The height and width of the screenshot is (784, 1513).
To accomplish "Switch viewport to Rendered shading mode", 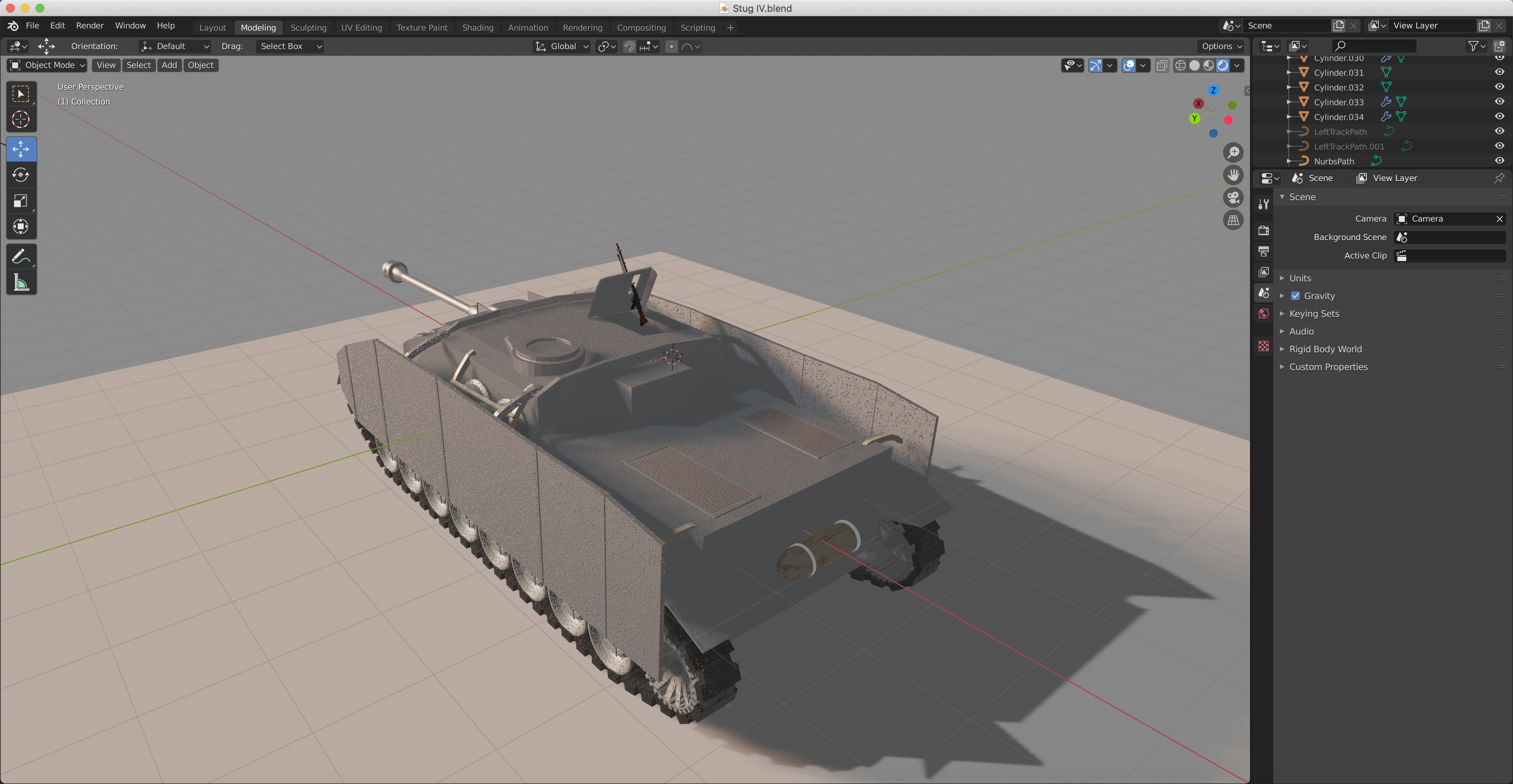I will pyautogui.click(x=1223, y=65).
